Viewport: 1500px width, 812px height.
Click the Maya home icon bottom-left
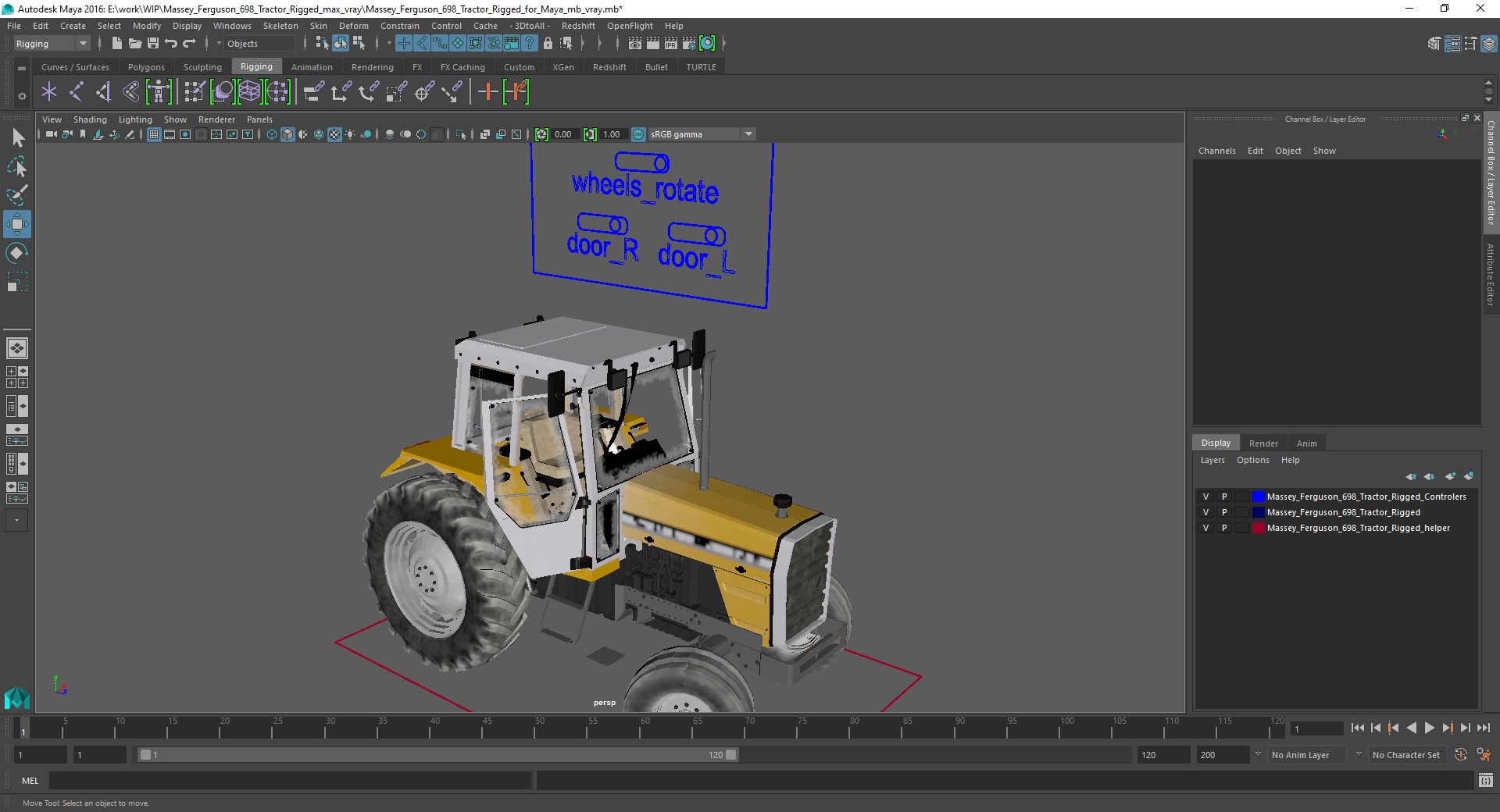(17, 697)
